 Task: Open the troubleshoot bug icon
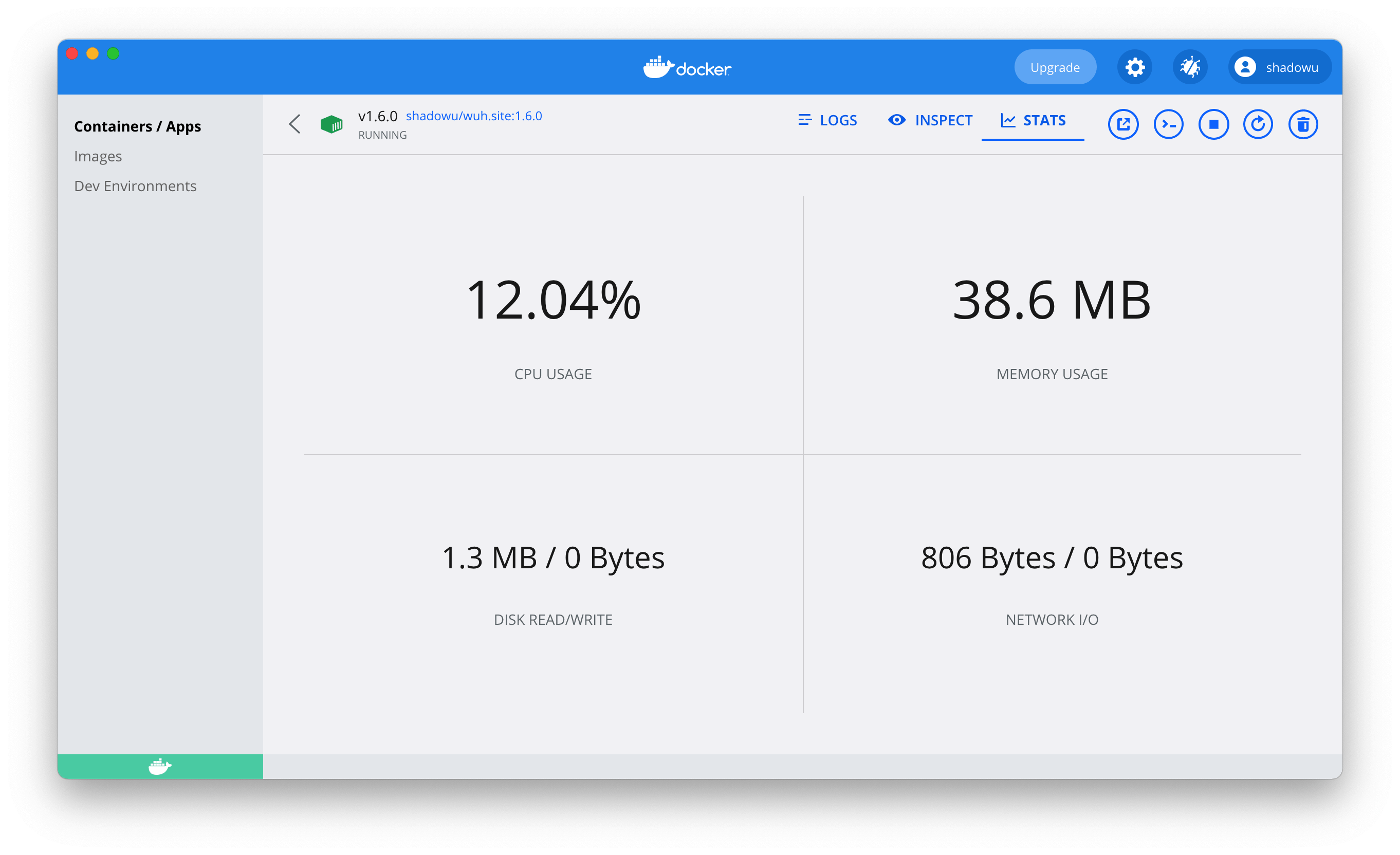pyautogui.click(x=1190, y=68)
